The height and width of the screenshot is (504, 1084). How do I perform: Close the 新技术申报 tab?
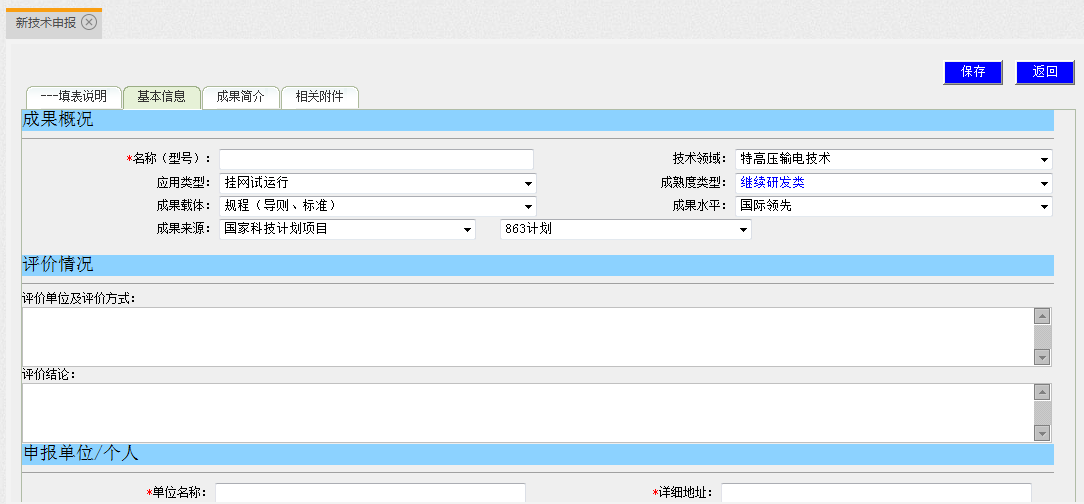(89, 22)
